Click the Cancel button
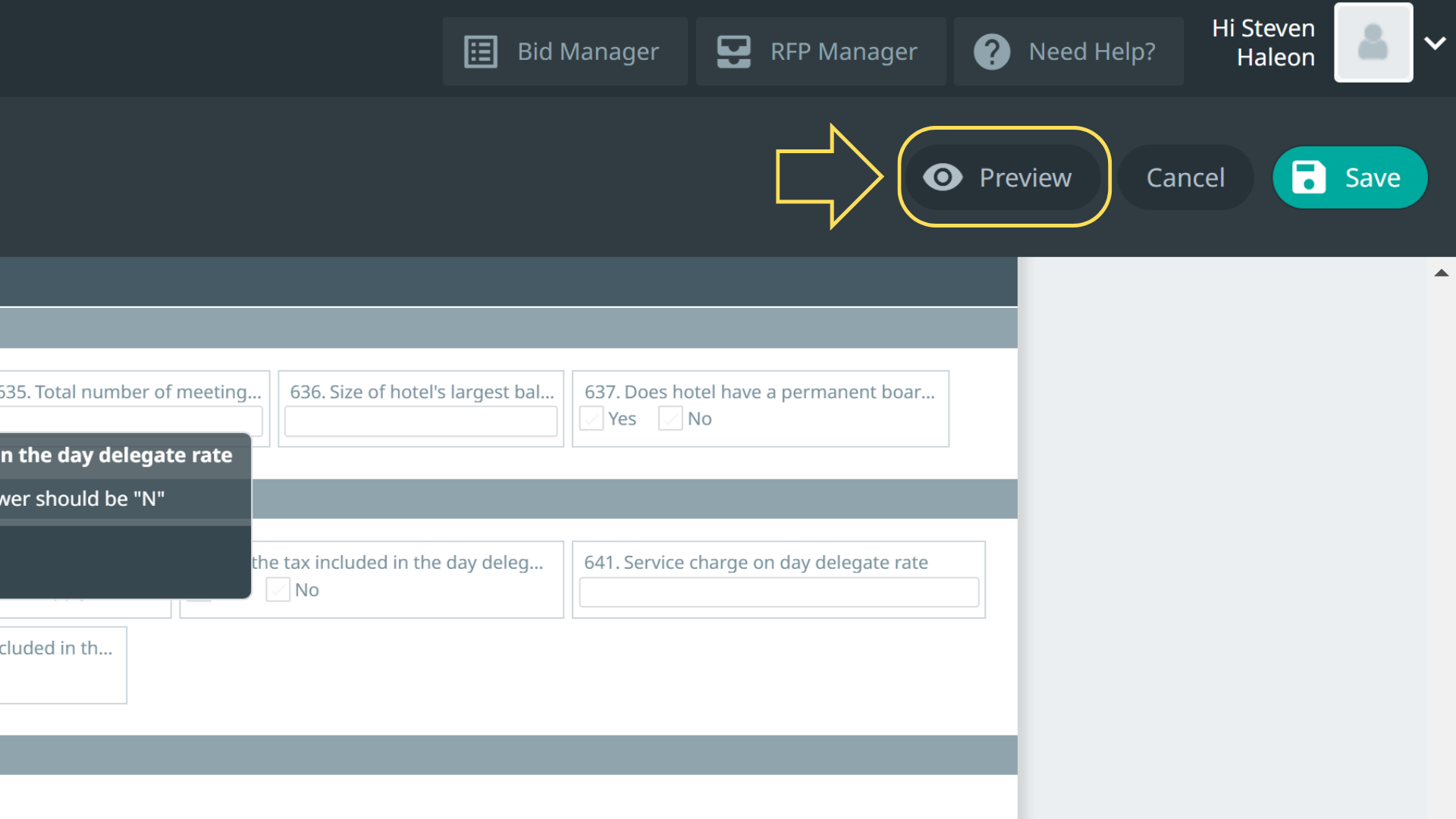 pyautogui.click(x=1185, y=177)
